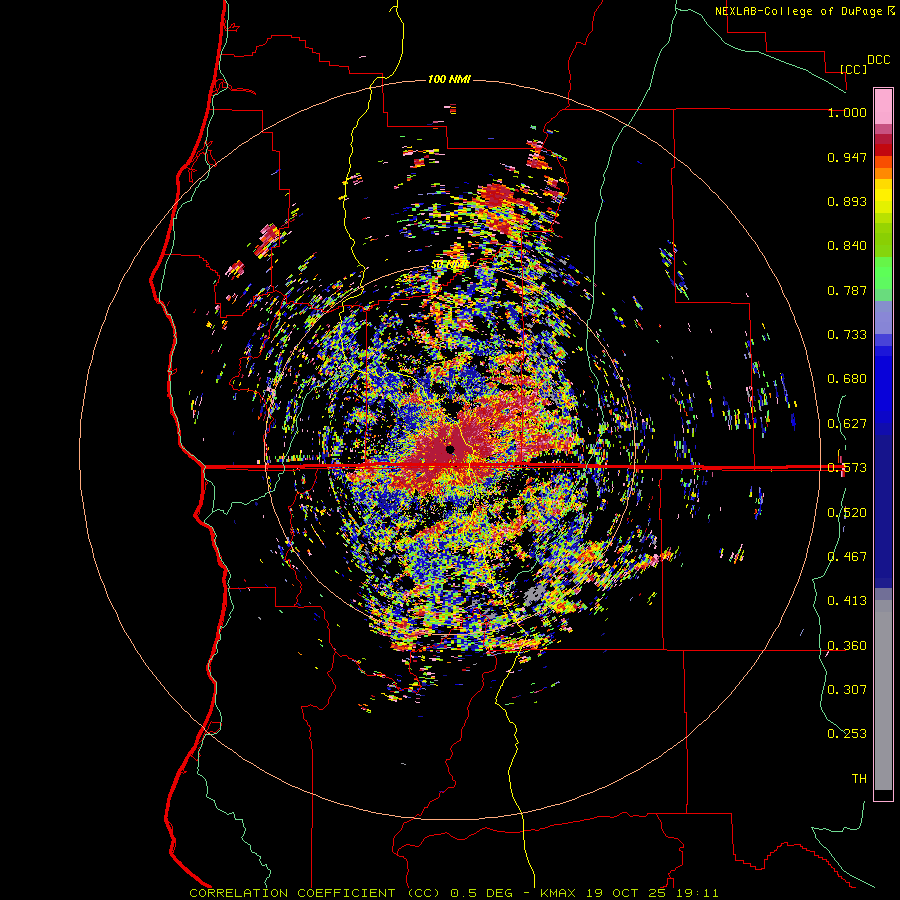Click the 0.360 value on the color scale
The width and height of the screenshot is (900, 900).
point(847,646)
